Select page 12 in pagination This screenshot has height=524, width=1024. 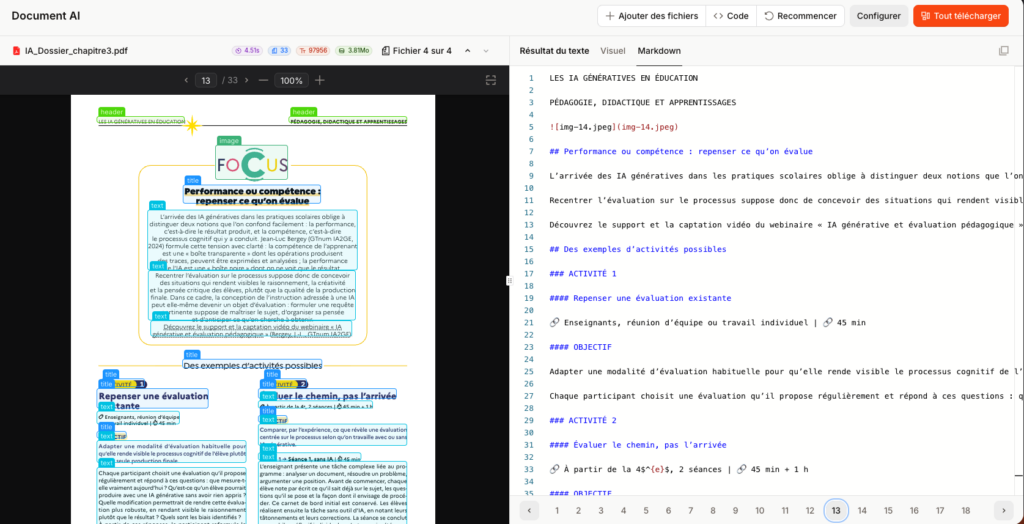coord(810,510)
